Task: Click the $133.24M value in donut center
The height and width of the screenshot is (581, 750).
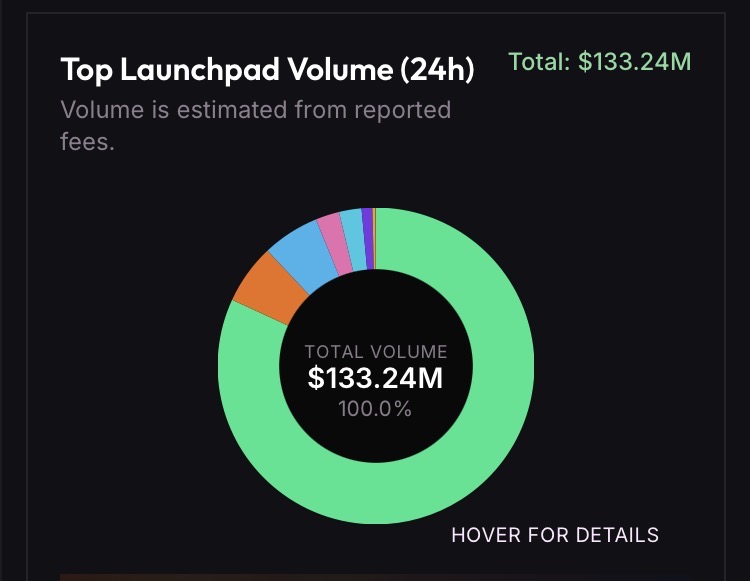Action: coord(375,378)
